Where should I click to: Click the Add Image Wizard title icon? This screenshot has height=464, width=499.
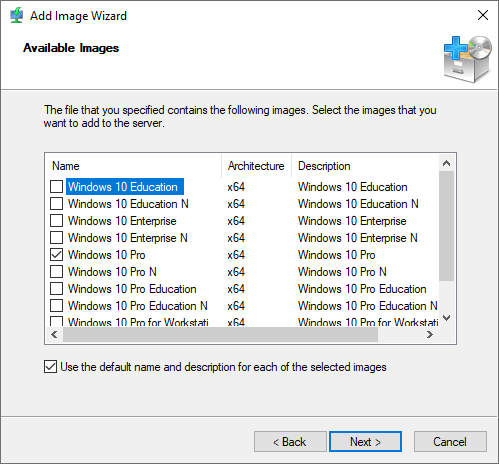[16, 15]
